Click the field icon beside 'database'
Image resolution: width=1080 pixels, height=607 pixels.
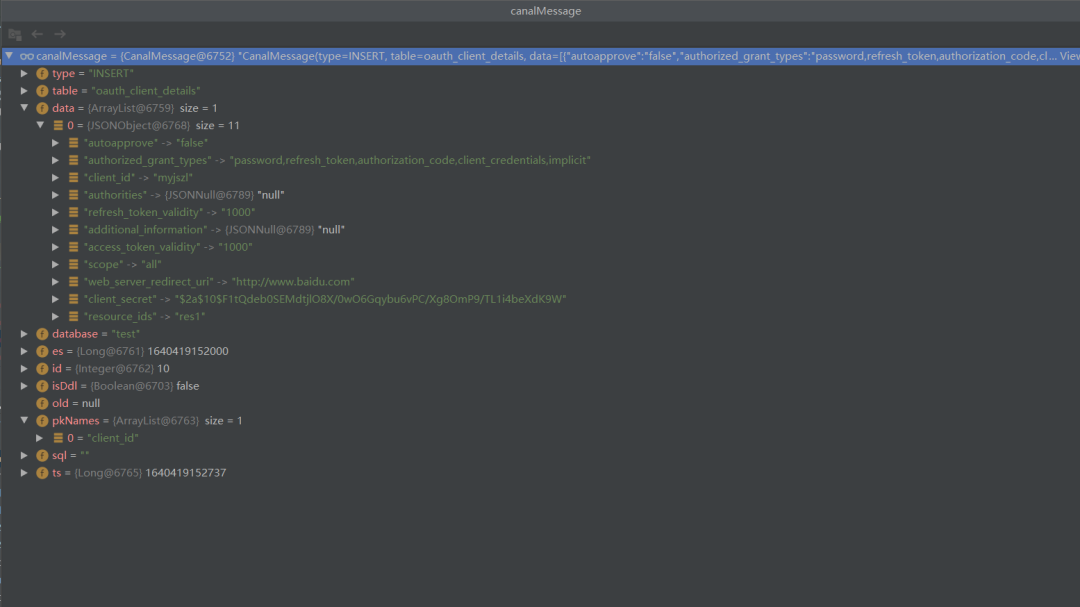pos(42,333)
